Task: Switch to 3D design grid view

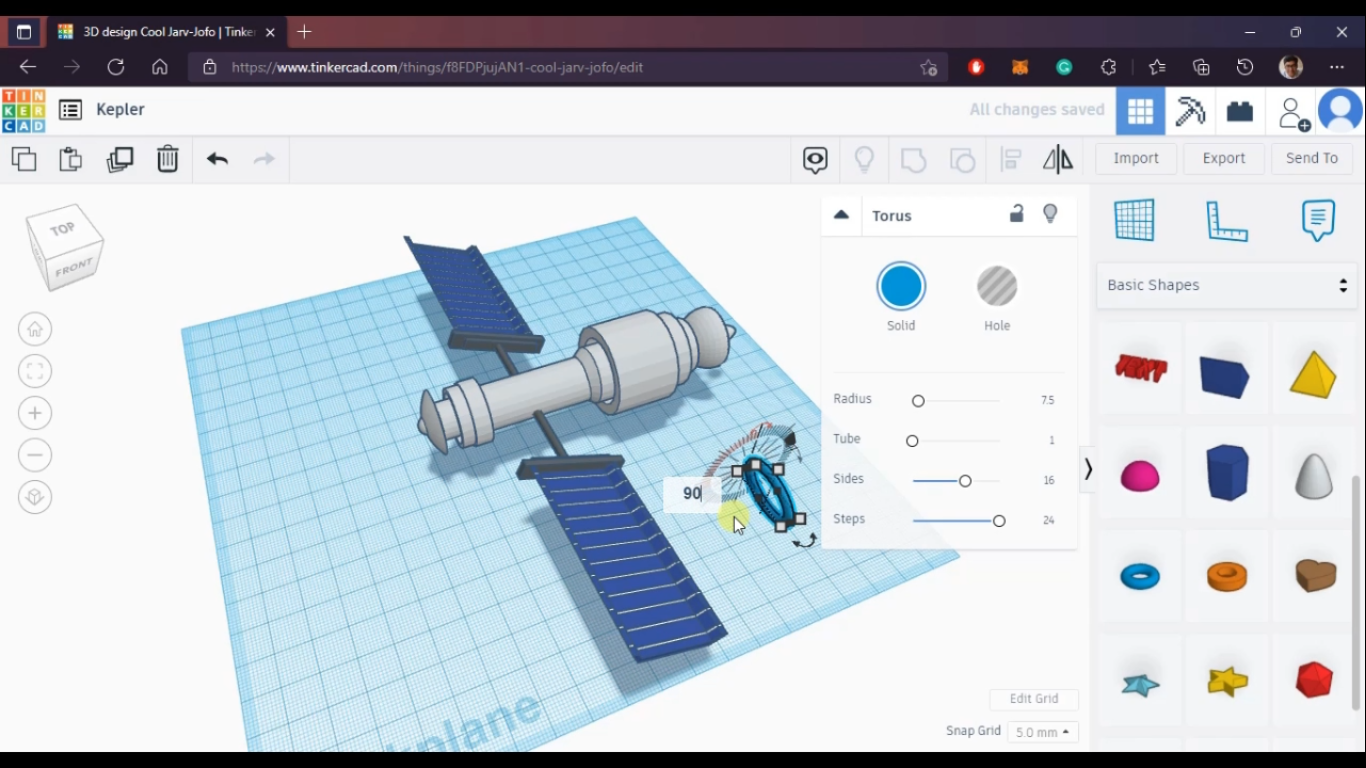Action: 1141,111
